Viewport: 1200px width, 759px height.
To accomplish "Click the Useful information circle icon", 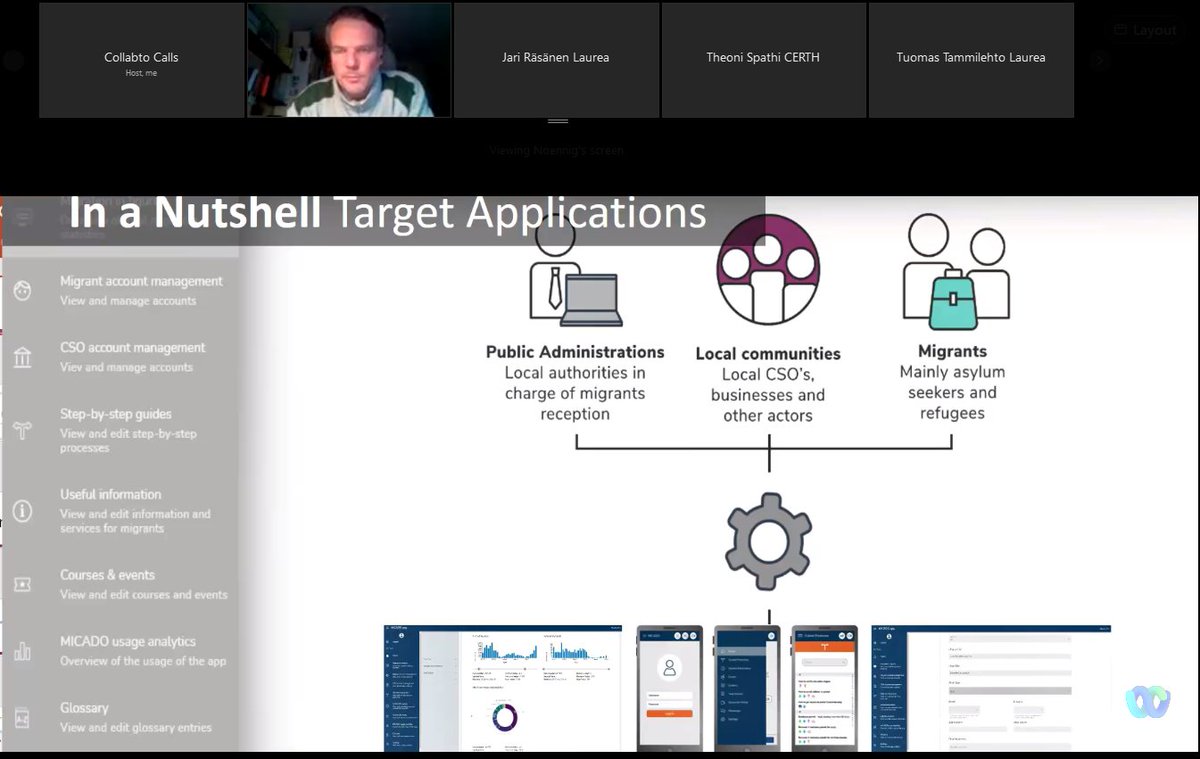I will point(22,511).
